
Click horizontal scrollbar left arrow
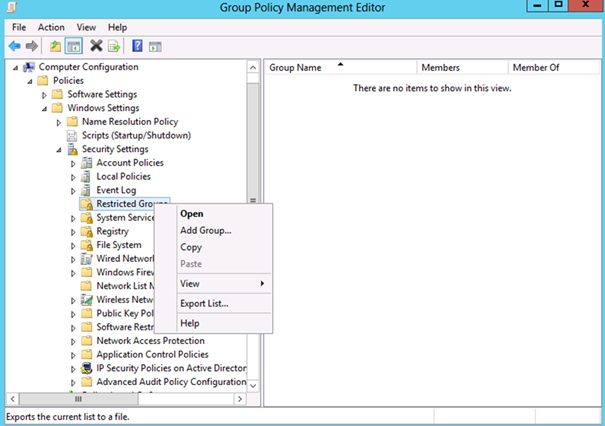point(13,399)
